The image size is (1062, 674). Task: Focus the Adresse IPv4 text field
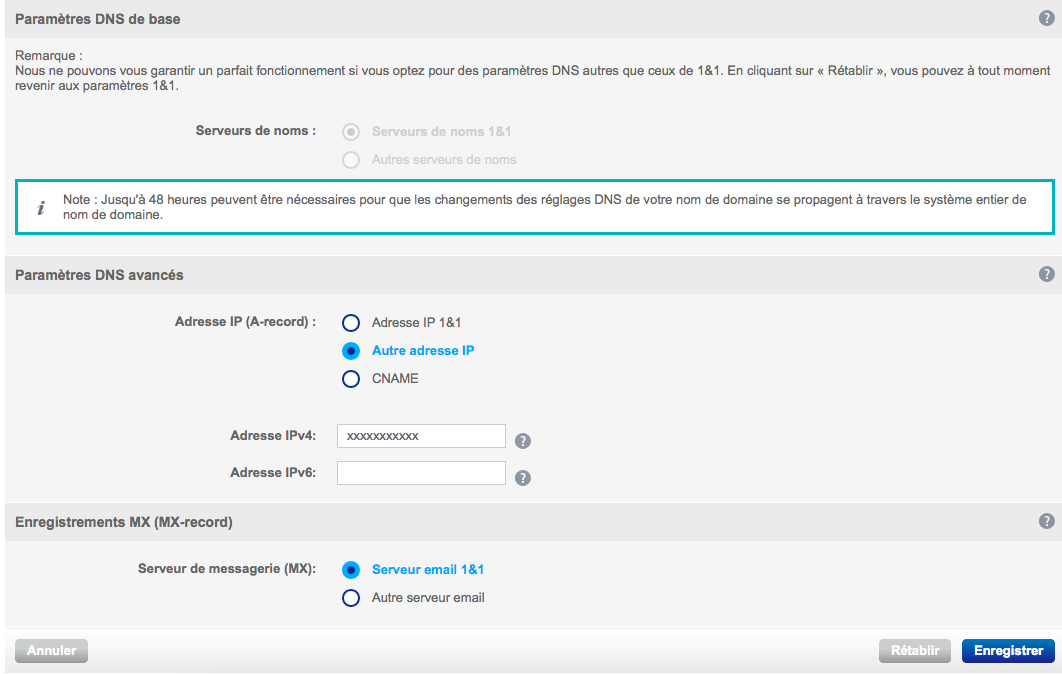[x=421, y=436]
